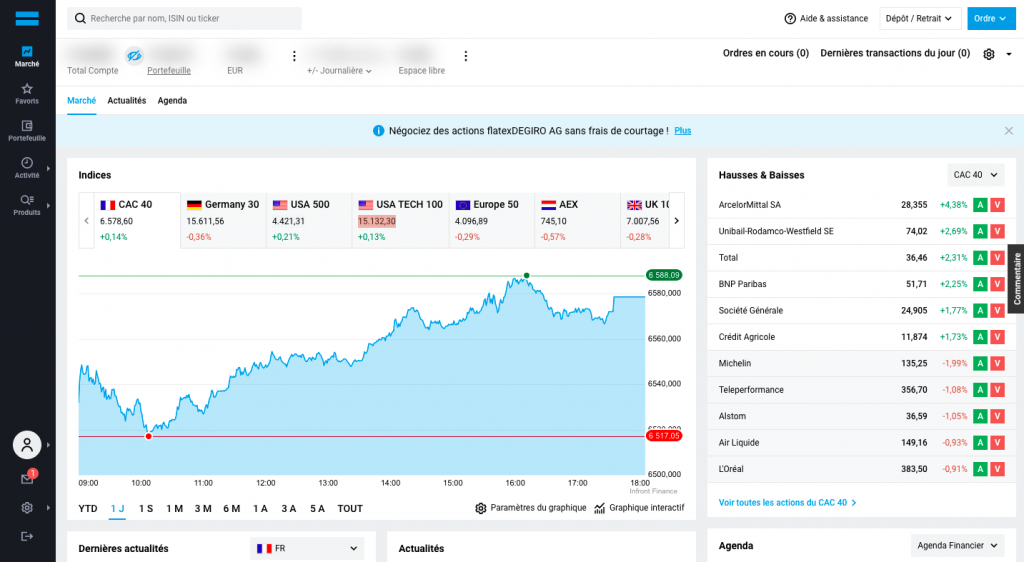
Task: Select the CAC 40 index card
Action: (x=137, y=220)
